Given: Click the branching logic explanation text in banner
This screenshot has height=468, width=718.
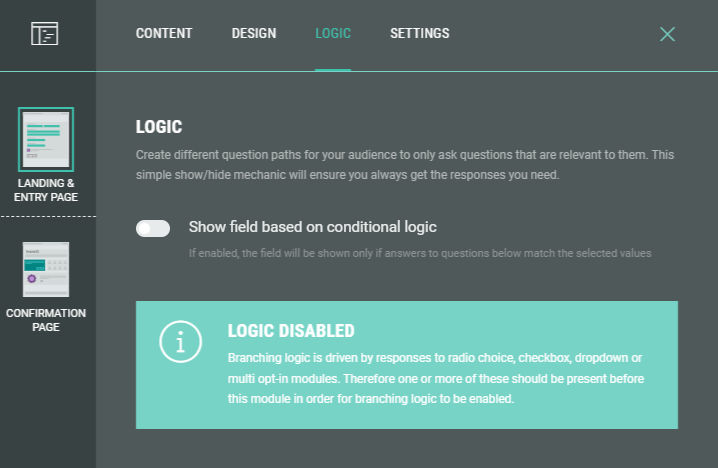Looking at the screenshot, I should 435,378.
